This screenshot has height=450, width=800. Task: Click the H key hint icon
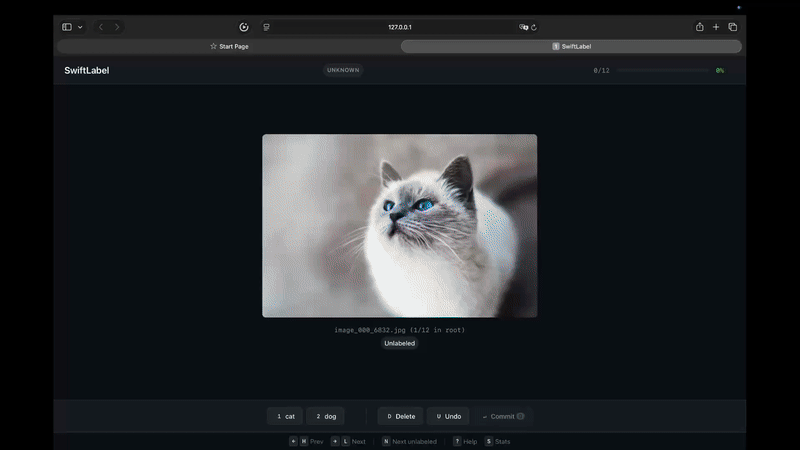304,441
